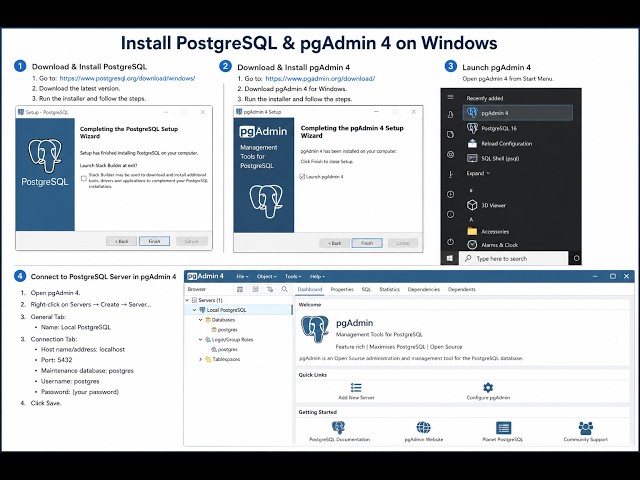
Task: Select postgres role under Login/Group Roles
Action: pyautogui.click(x=224, y=349)
